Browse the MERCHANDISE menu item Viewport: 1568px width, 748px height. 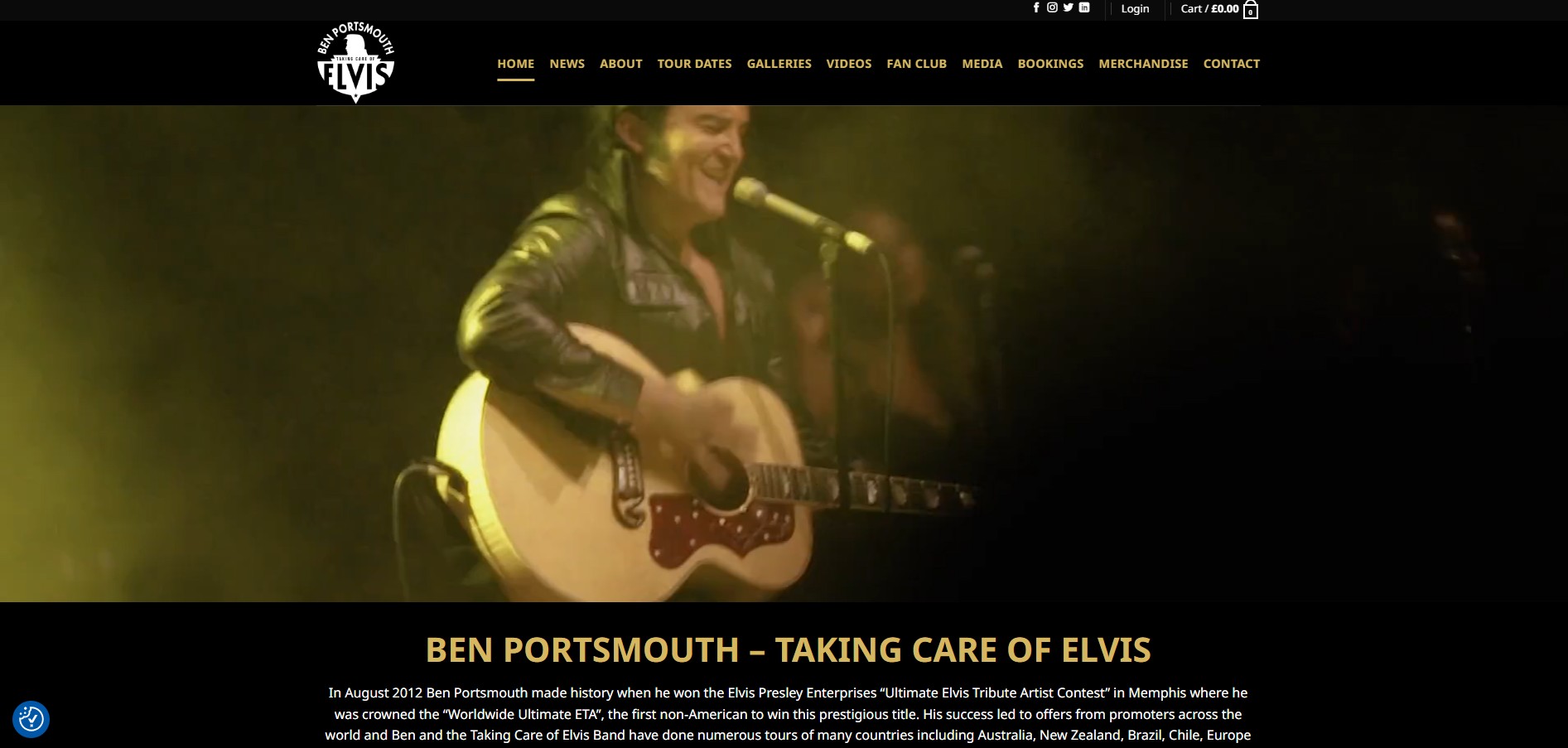(x=1143, y=64)
